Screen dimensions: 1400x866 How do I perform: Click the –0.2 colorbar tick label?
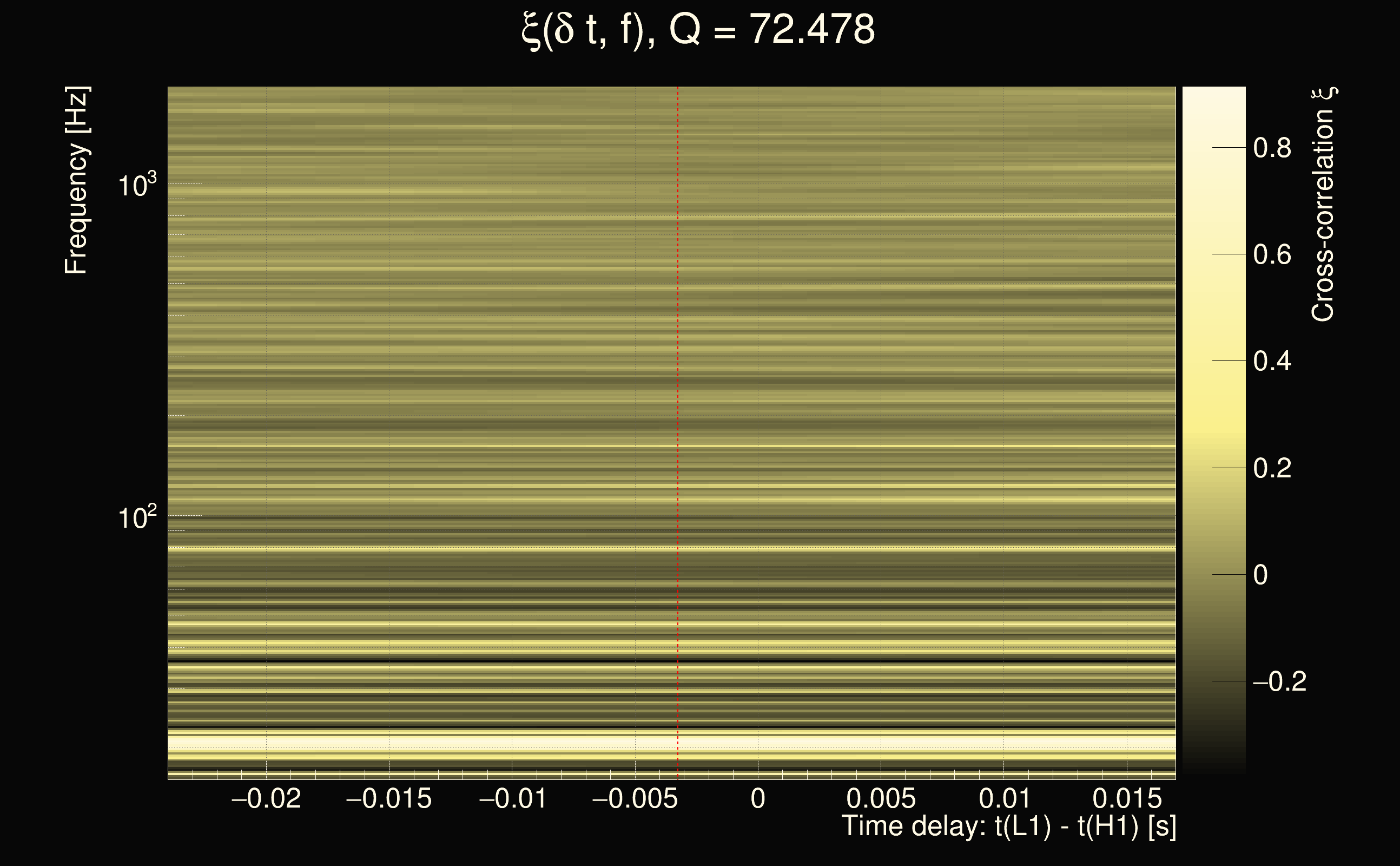pyautogui.click(x=1279, y=681)
